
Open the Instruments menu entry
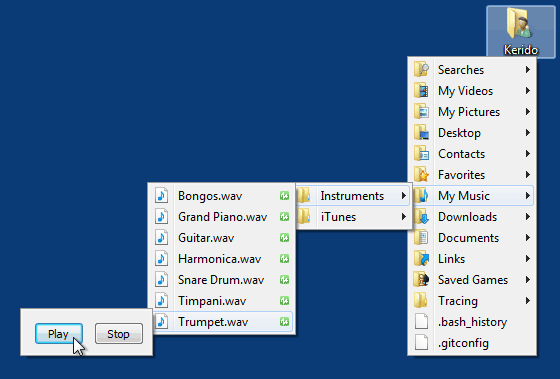click(x=352, y=196)
